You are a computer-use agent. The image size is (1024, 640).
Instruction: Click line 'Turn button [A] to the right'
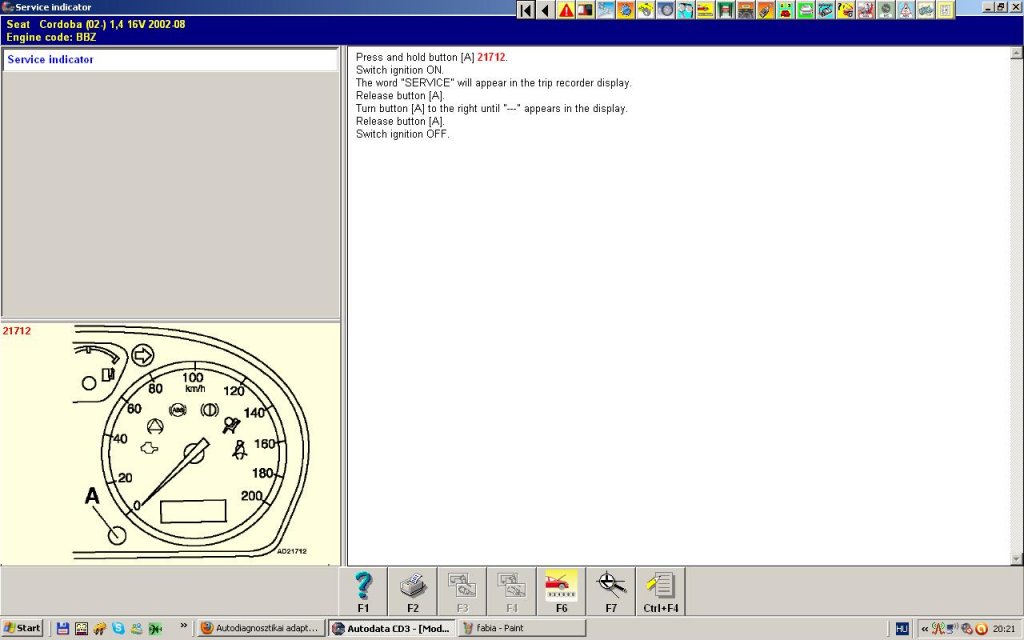492,108
